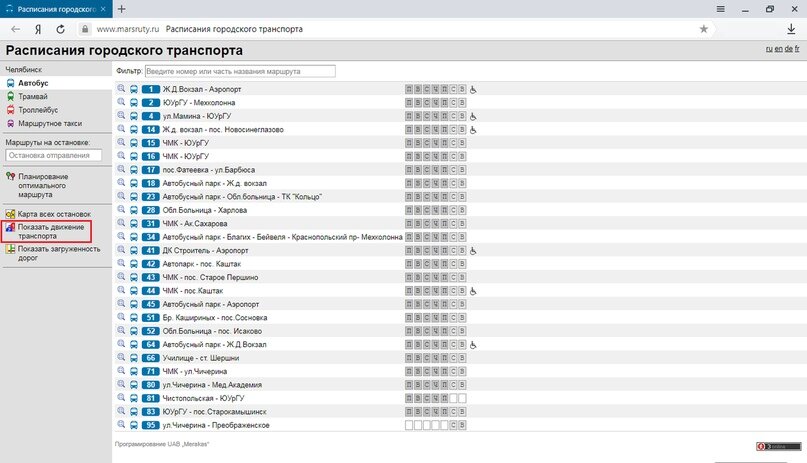Viewport: 807px width, 463px height.
Task: Click the traffic icon beside Показать загруженность дорог
Action: [10, 249]
